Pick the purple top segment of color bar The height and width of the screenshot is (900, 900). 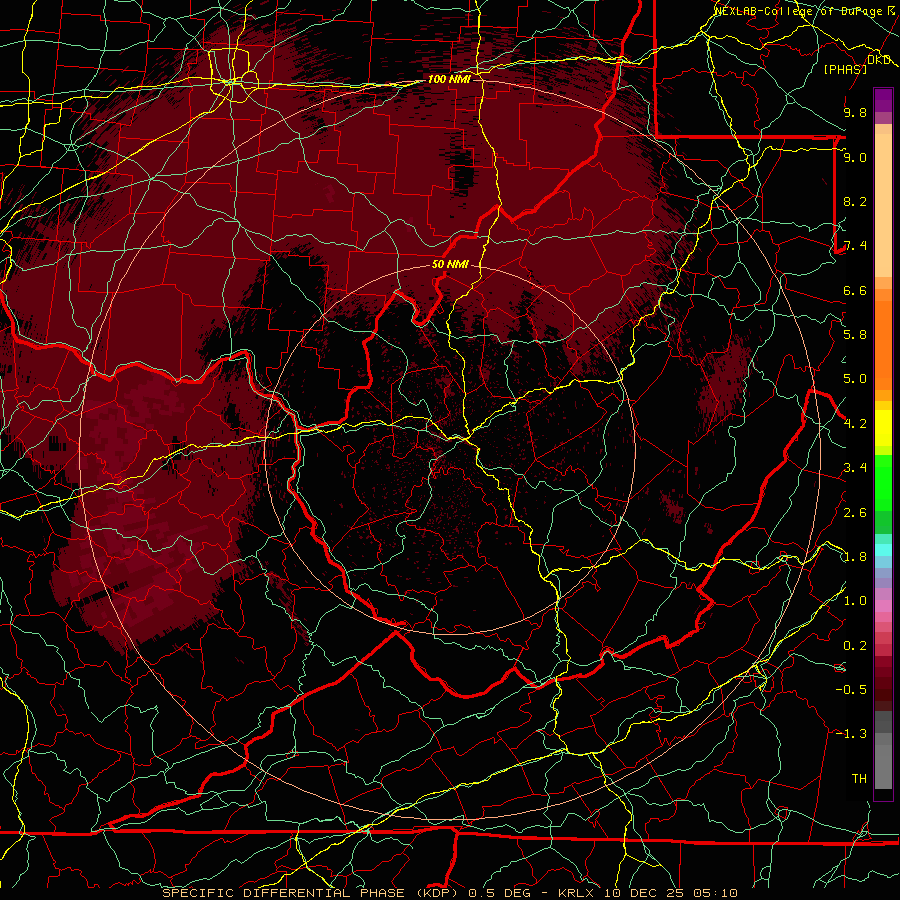pos(883,100)
